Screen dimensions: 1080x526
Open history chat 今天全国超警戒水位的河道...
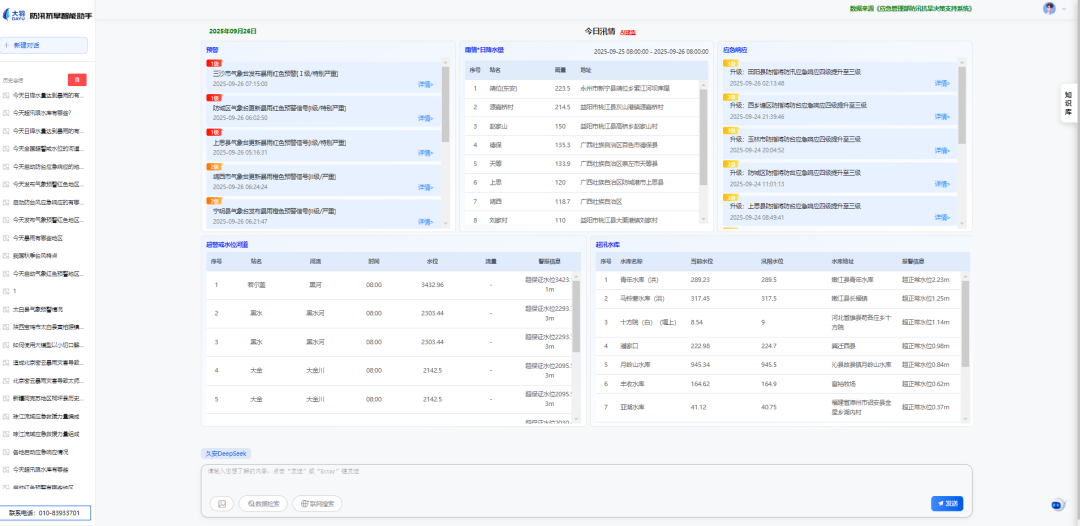[47, 148]
